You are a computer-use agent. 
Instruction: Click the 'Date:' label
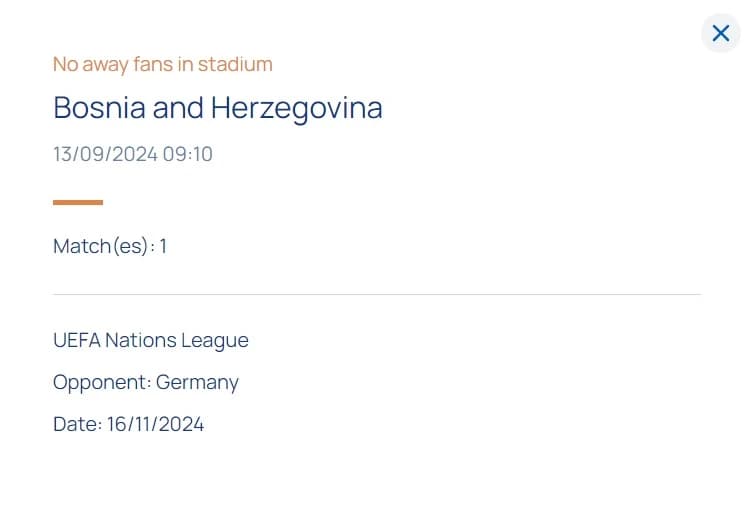pos(77,425)
